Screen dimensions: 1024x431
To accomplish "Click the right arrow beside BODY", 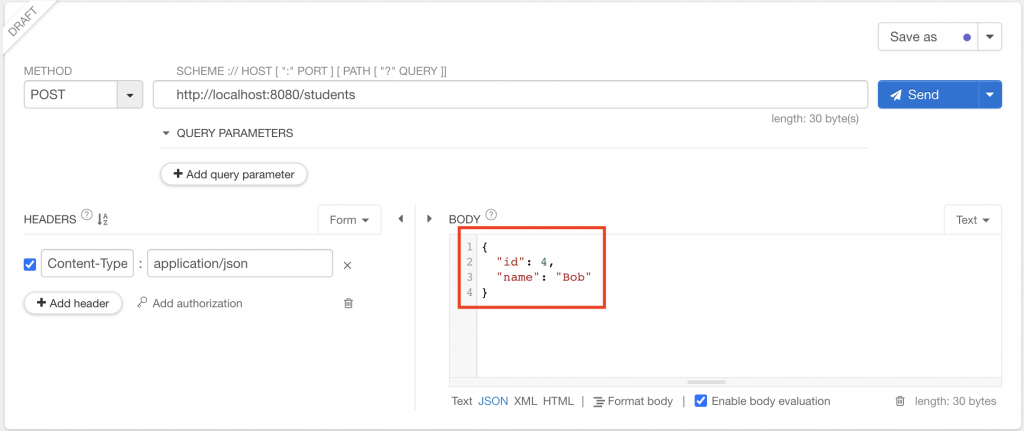I will (x=430, y=219).
